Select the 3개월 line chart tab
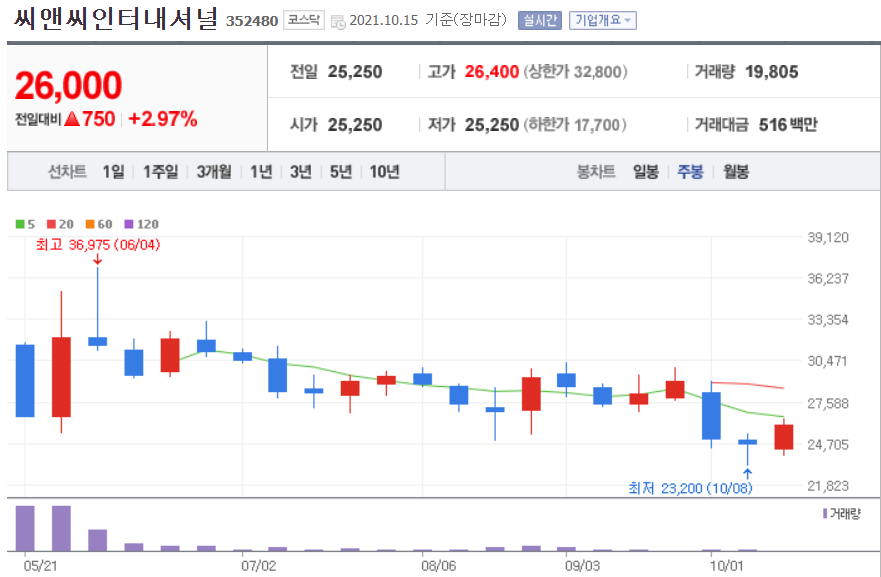This screenshot has width=881, height=577. point(214,171)
